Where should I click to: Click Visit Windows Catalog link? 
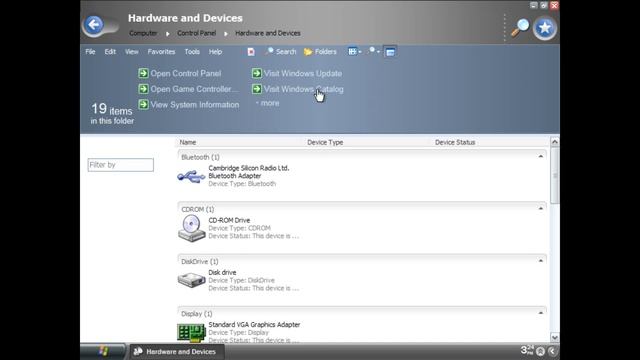click(x=304, y=89)
